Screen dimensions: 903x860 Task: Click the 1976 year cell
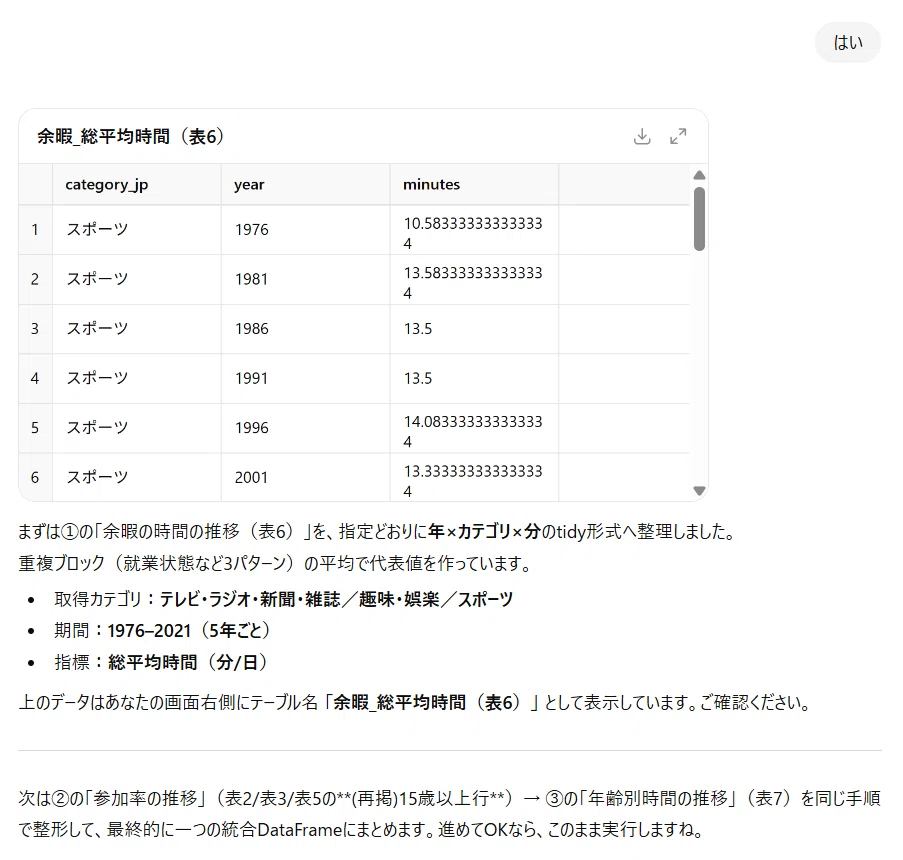pos(305,230)
